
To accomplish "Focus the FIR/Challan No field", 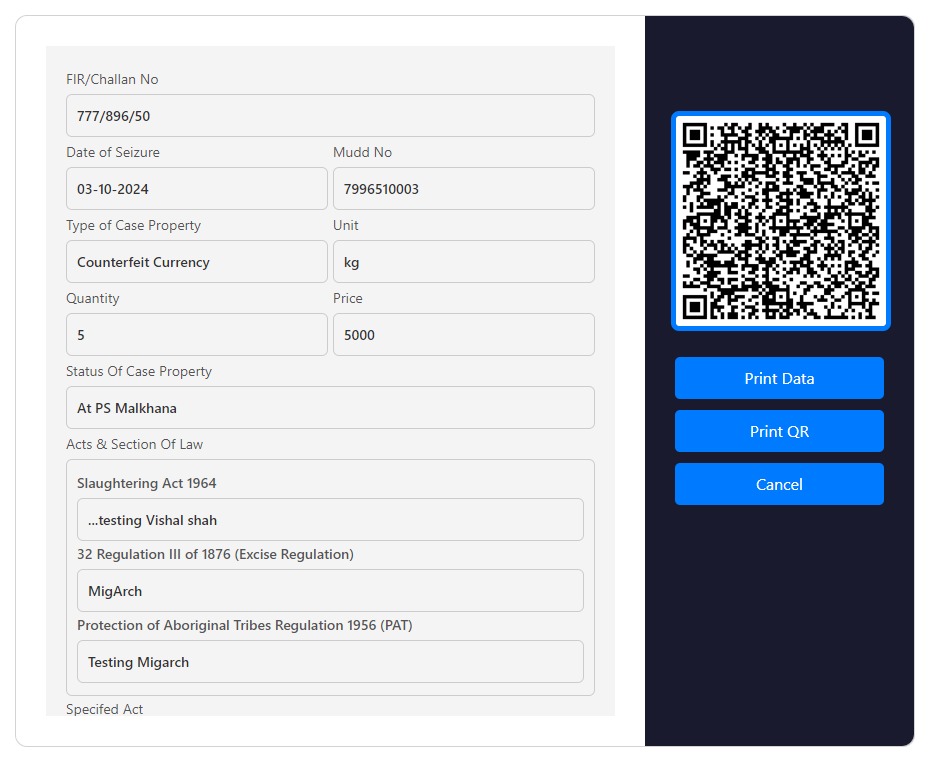I will click(x=330, y=116).
